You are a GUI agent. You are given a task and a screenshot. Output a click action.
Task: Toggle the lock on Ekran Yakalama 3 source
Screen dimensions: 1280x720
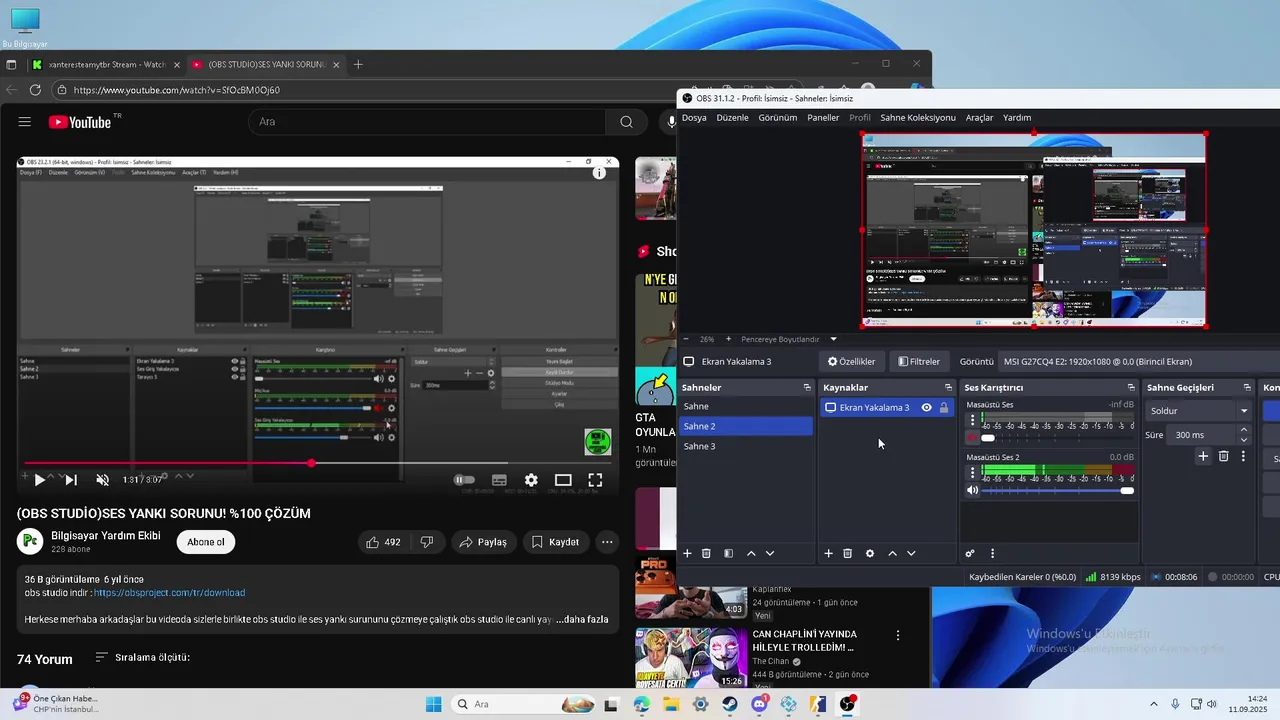944,408
